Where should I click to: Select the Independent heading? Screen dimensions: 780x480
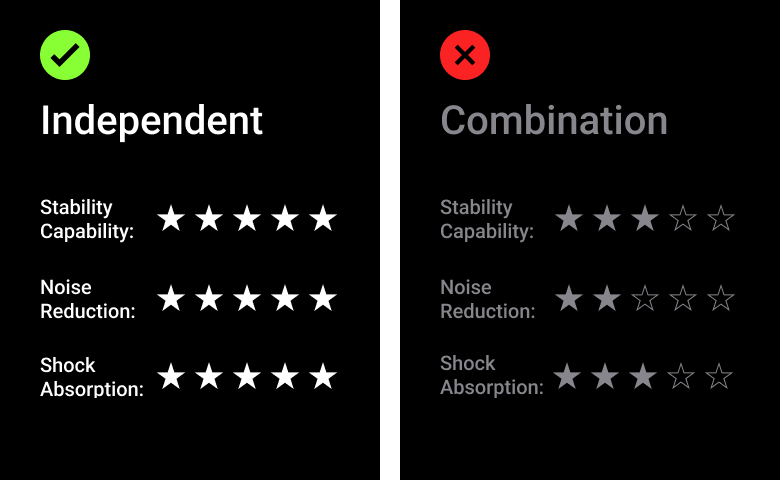coord(152,121)
